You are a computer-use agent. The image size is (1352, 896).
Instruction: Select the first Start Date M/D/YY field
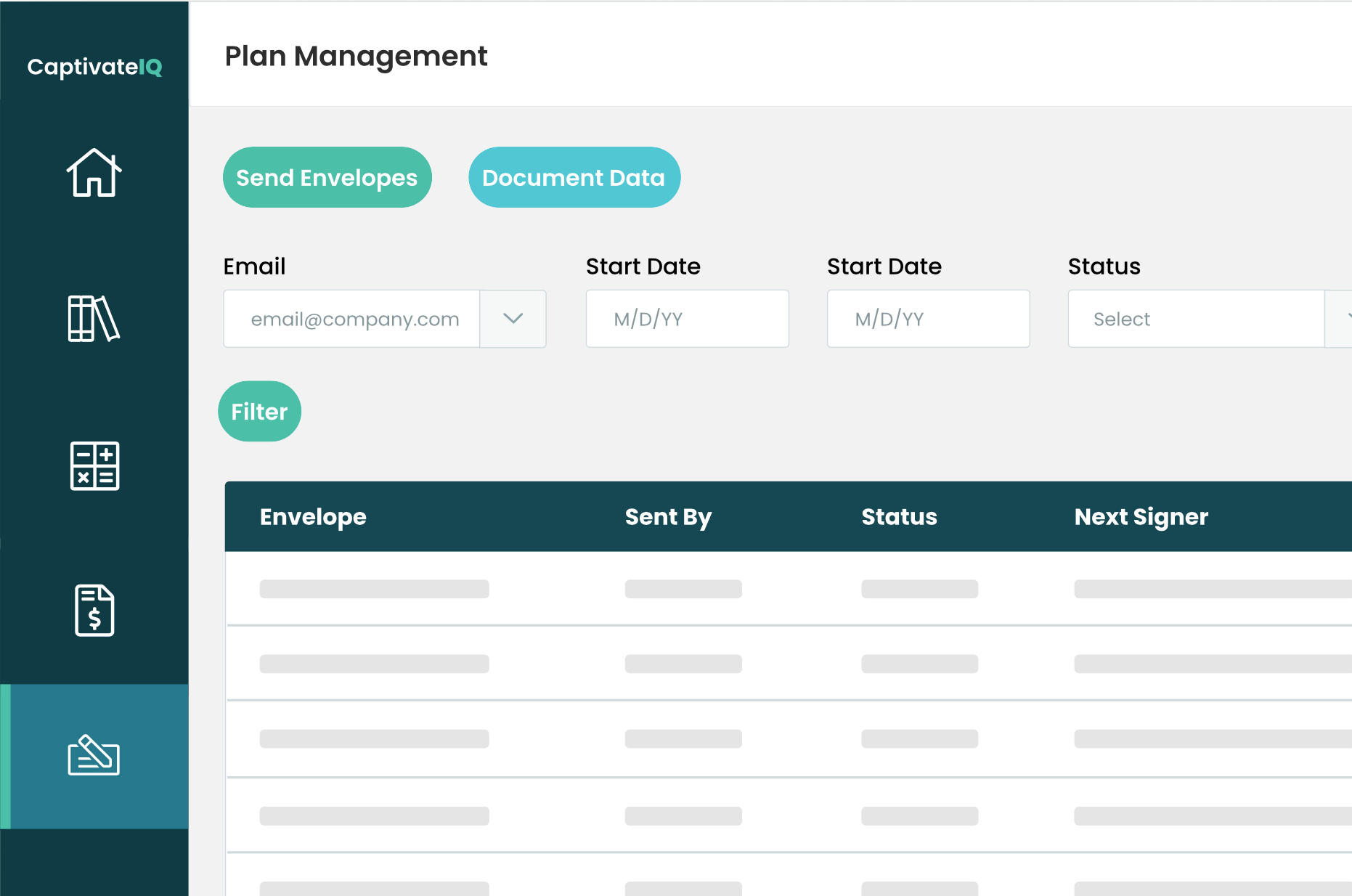[687, 319]
